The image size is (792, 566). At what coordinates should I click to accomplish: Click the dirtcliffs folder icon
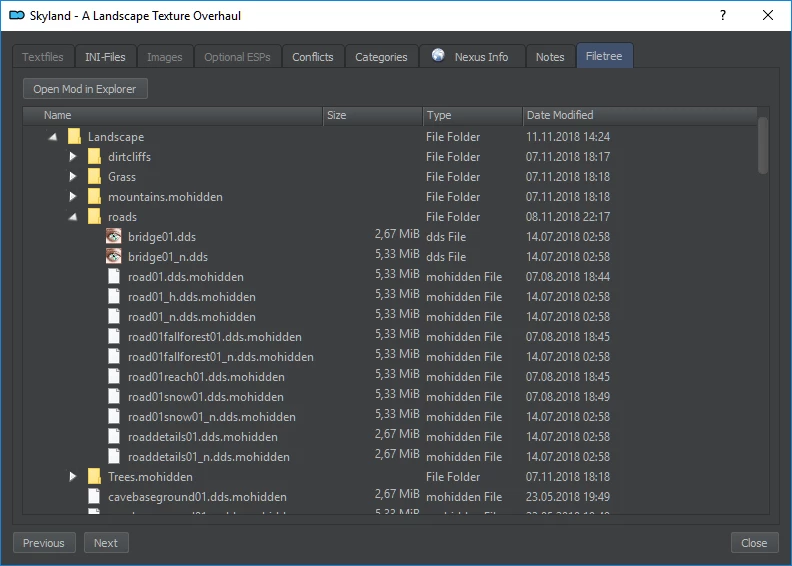(x=94, y=157)
